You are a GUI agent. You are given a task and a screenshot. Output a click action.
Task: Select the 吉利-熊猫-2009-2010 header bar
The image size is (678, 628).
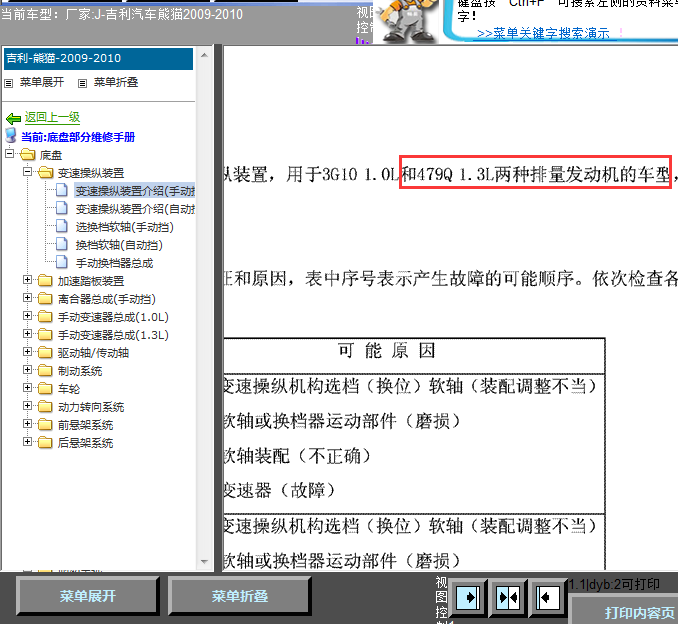99,58
